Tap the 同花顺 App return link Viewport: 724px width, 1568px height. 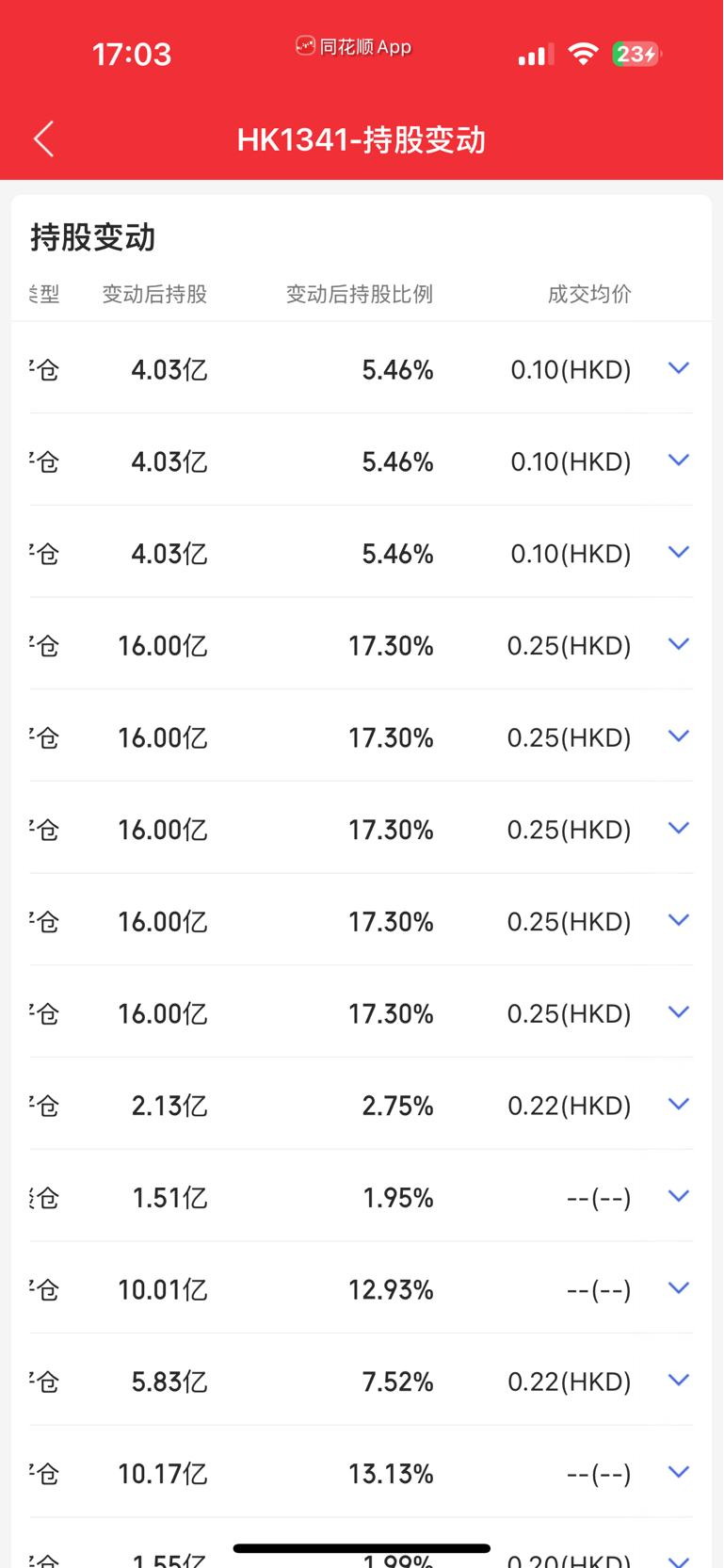tap(354, 46)
